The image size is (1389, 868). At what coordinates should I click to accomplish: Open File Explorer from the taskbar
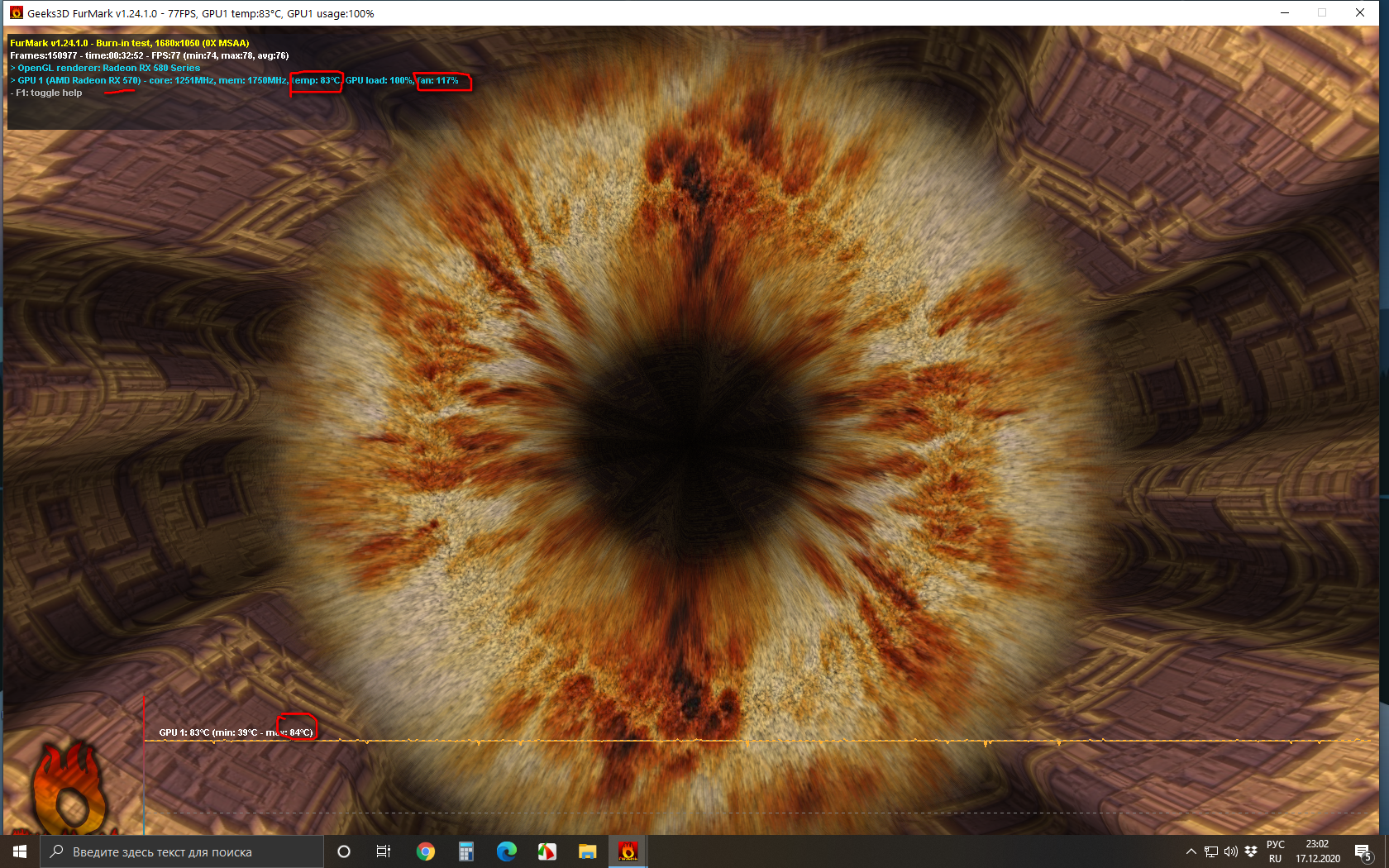[x=587, y=851]
